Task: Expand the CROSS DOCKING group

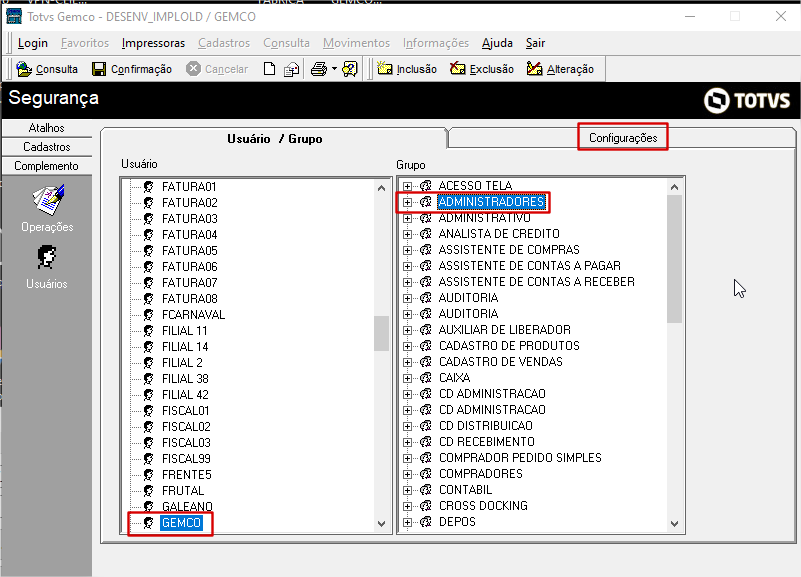Action: [x=407, y=506]
